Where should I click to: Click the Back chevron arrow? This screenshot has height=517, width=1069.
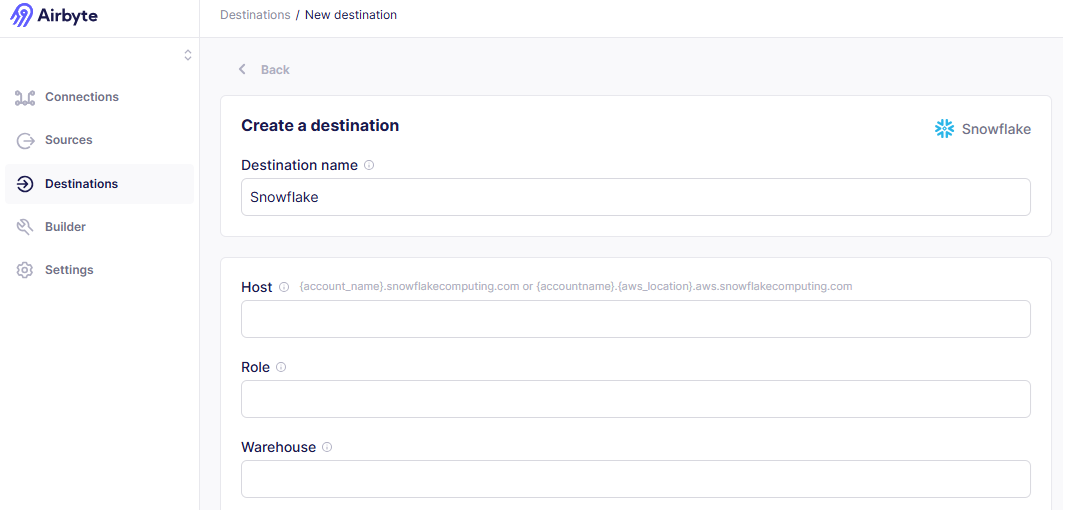[x=242, y=70]
